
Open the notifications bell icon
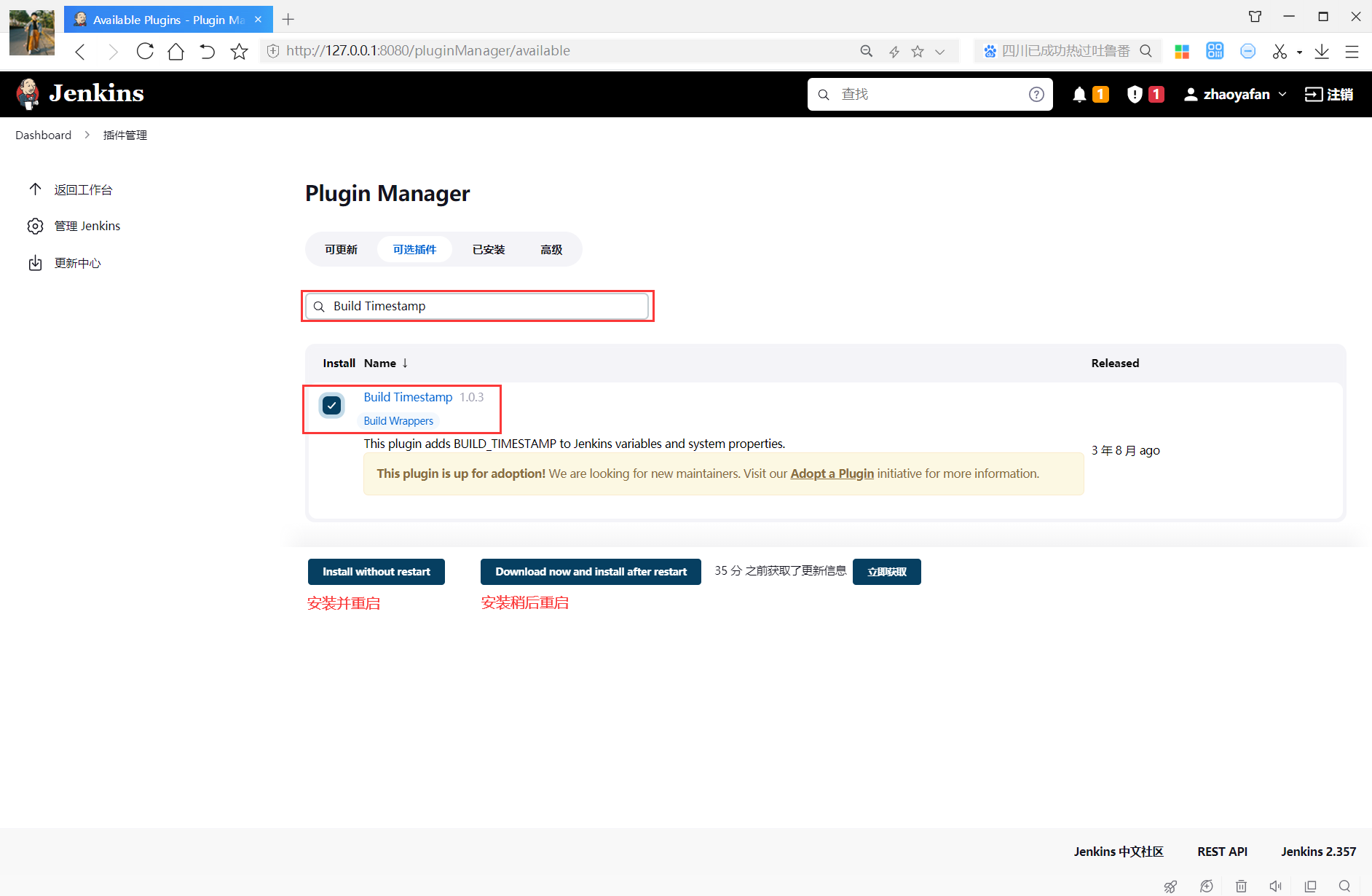(x=1080, y=94)
